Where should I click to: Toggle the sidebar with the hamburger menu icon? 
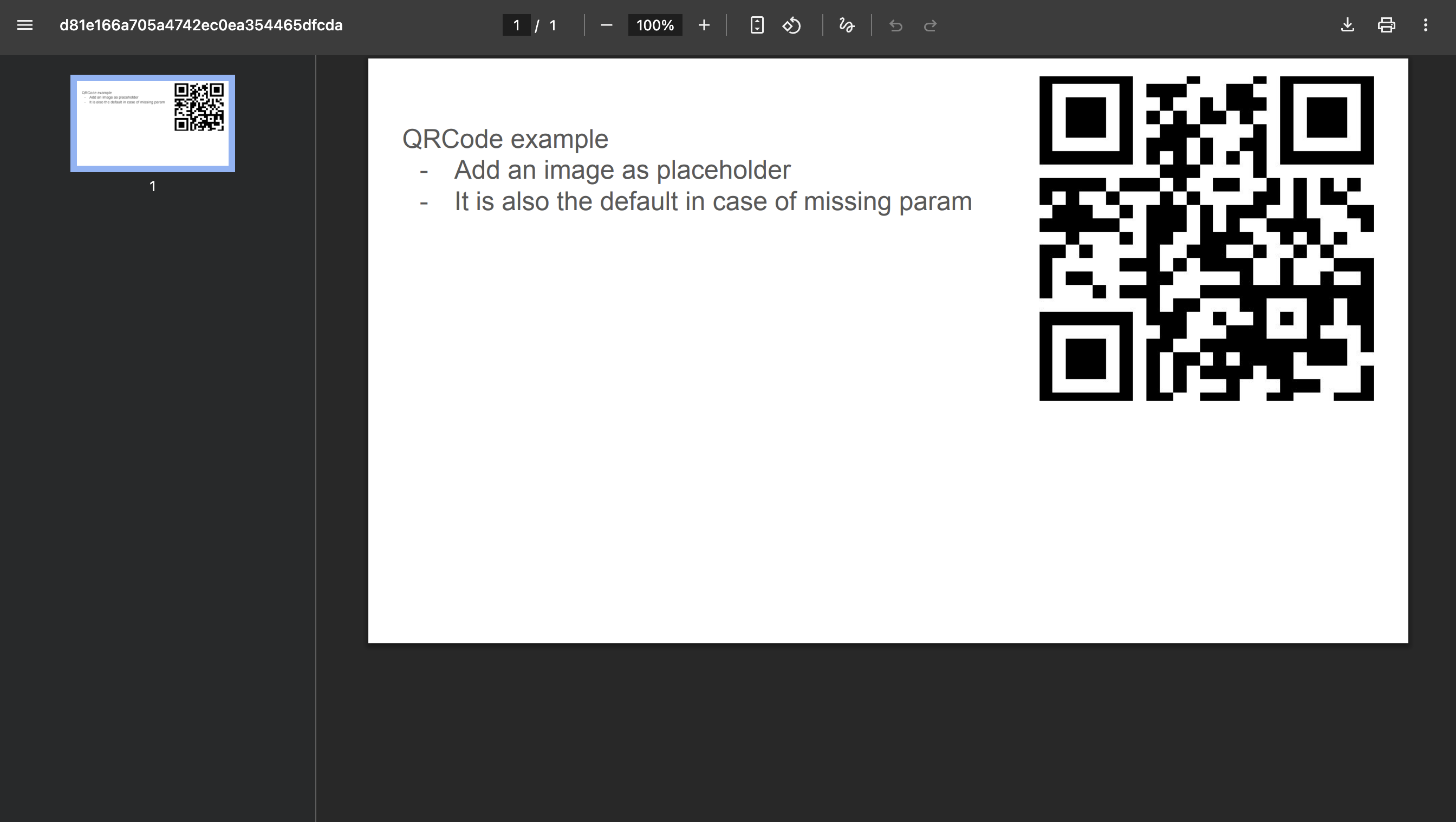[25, 25]
